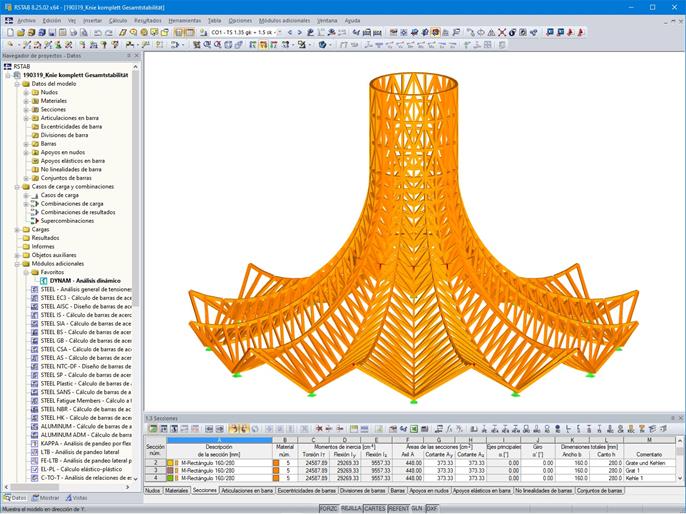This screenshot has width=686, height=514.
Task: Click the yellow color swatch of section 2
Action: click(x=170, y=463)
